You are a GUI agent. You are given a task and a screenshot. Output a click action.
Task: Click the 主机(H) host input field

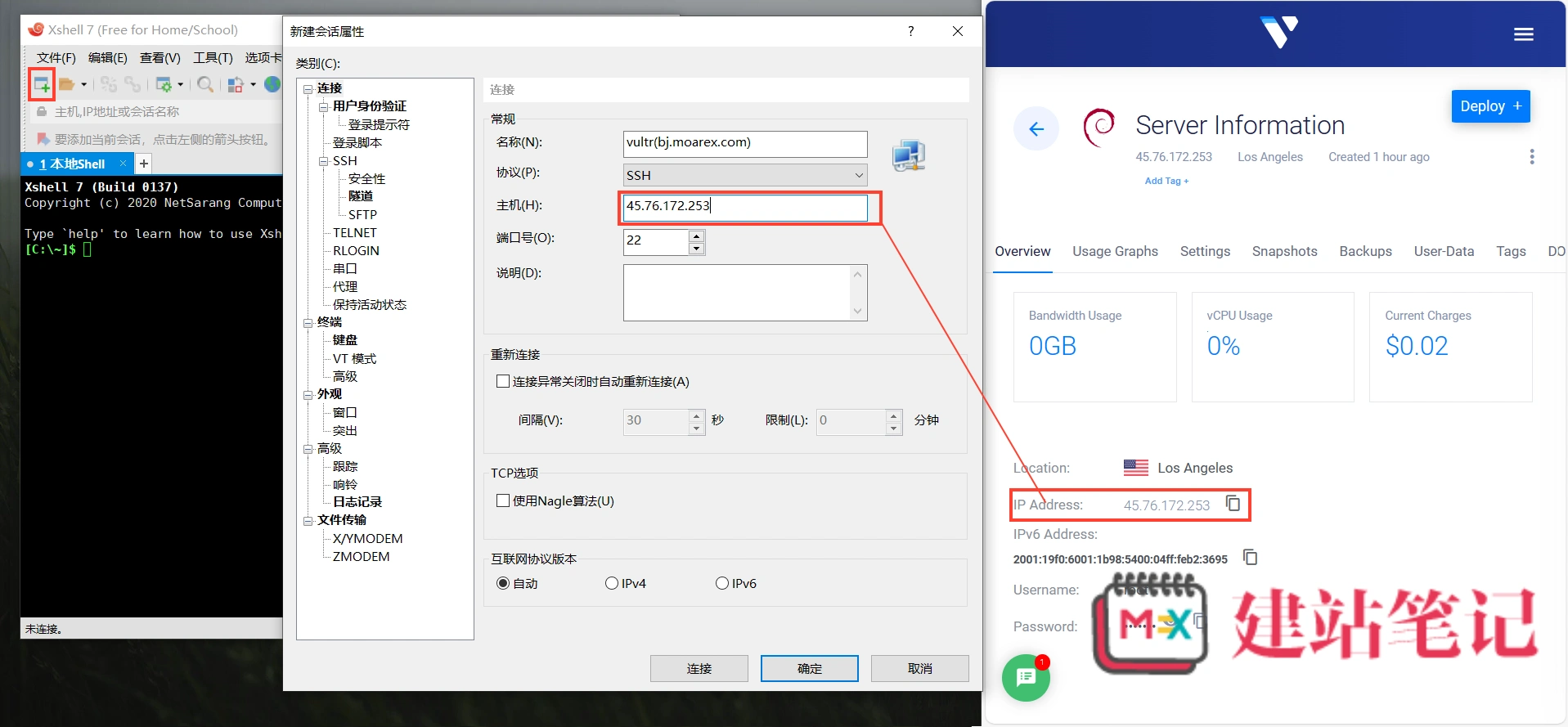[x=745, y=207]
